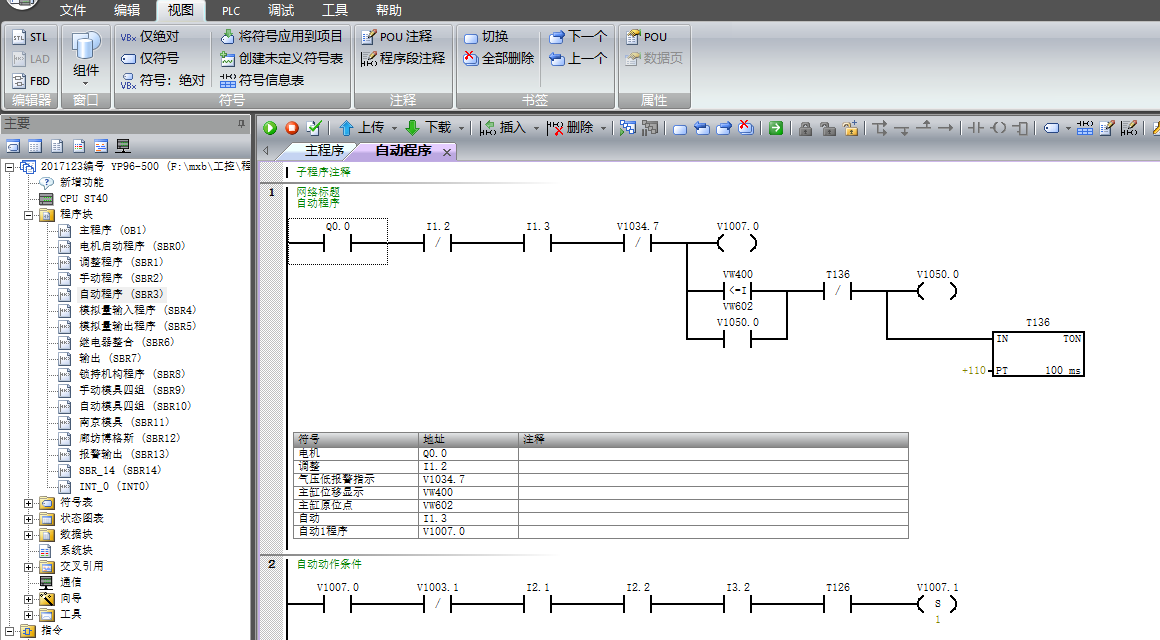Click the 下载 download button
The image size is (1160, 640).
pos(429,128)
